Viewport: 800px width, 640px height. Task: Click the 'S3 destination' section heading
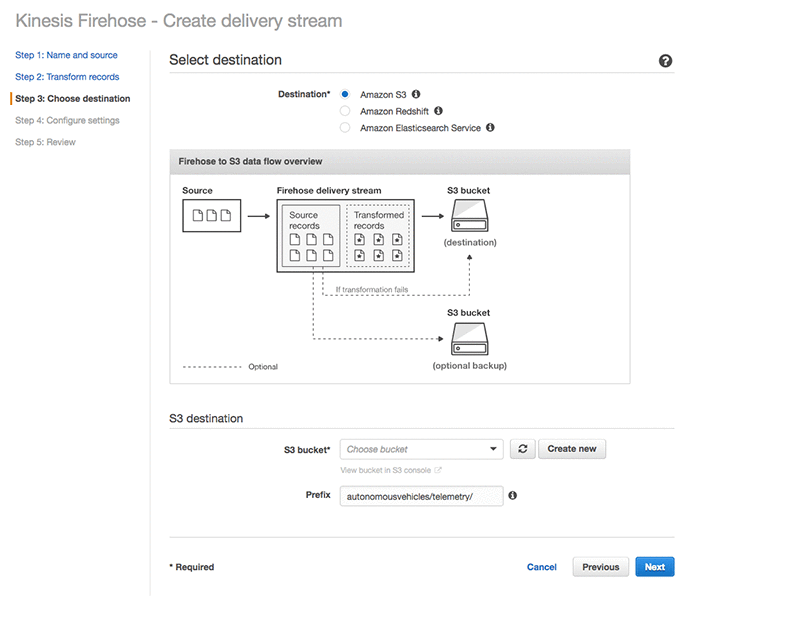click(206, 419)
